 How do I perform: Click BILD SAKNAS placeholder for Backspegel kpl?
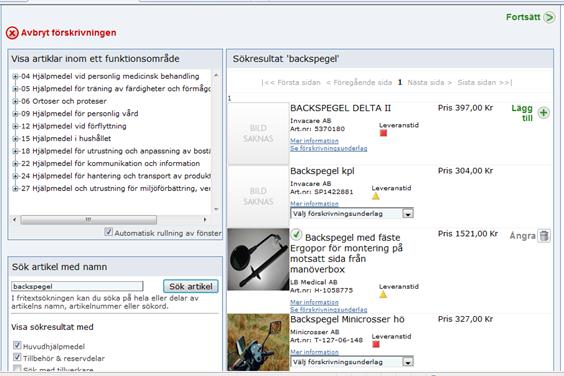[x=258, y=196]
